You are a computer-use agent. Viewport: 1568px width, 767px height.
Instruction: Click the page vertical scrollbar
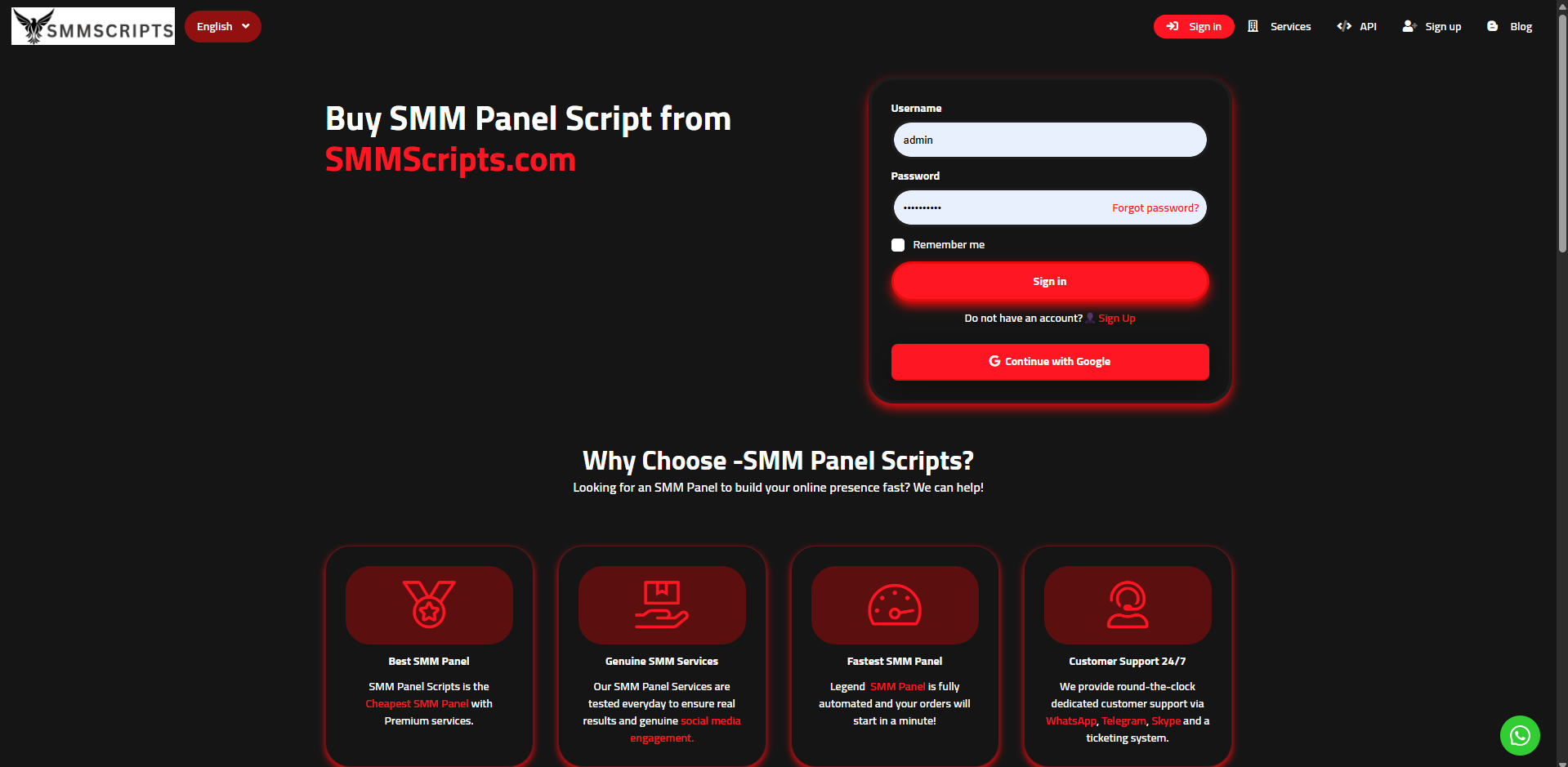point(1562,131)
